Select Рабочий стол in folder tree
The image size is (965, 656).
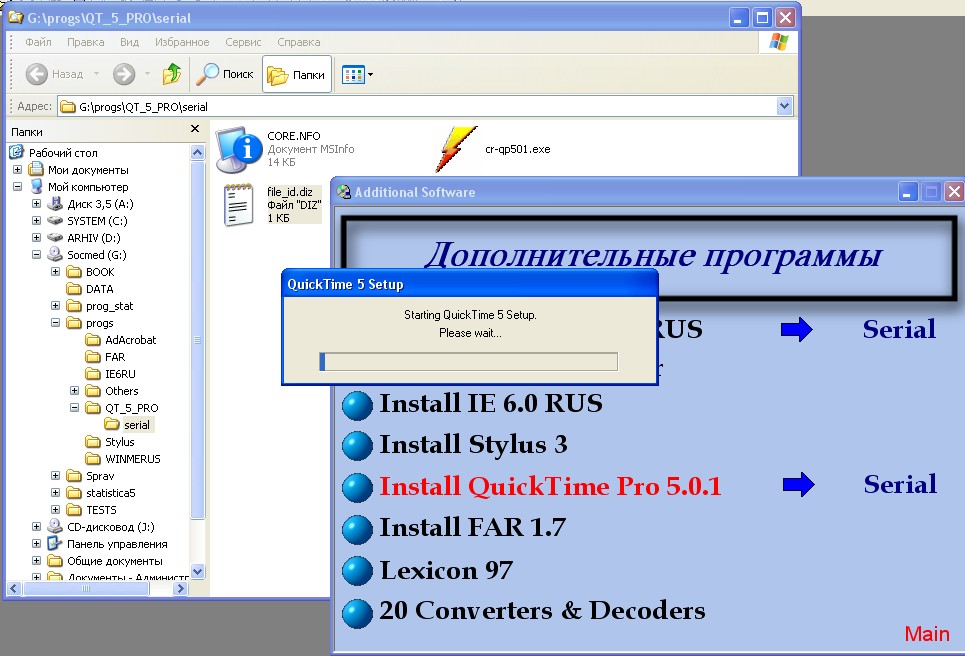(54, 153)
